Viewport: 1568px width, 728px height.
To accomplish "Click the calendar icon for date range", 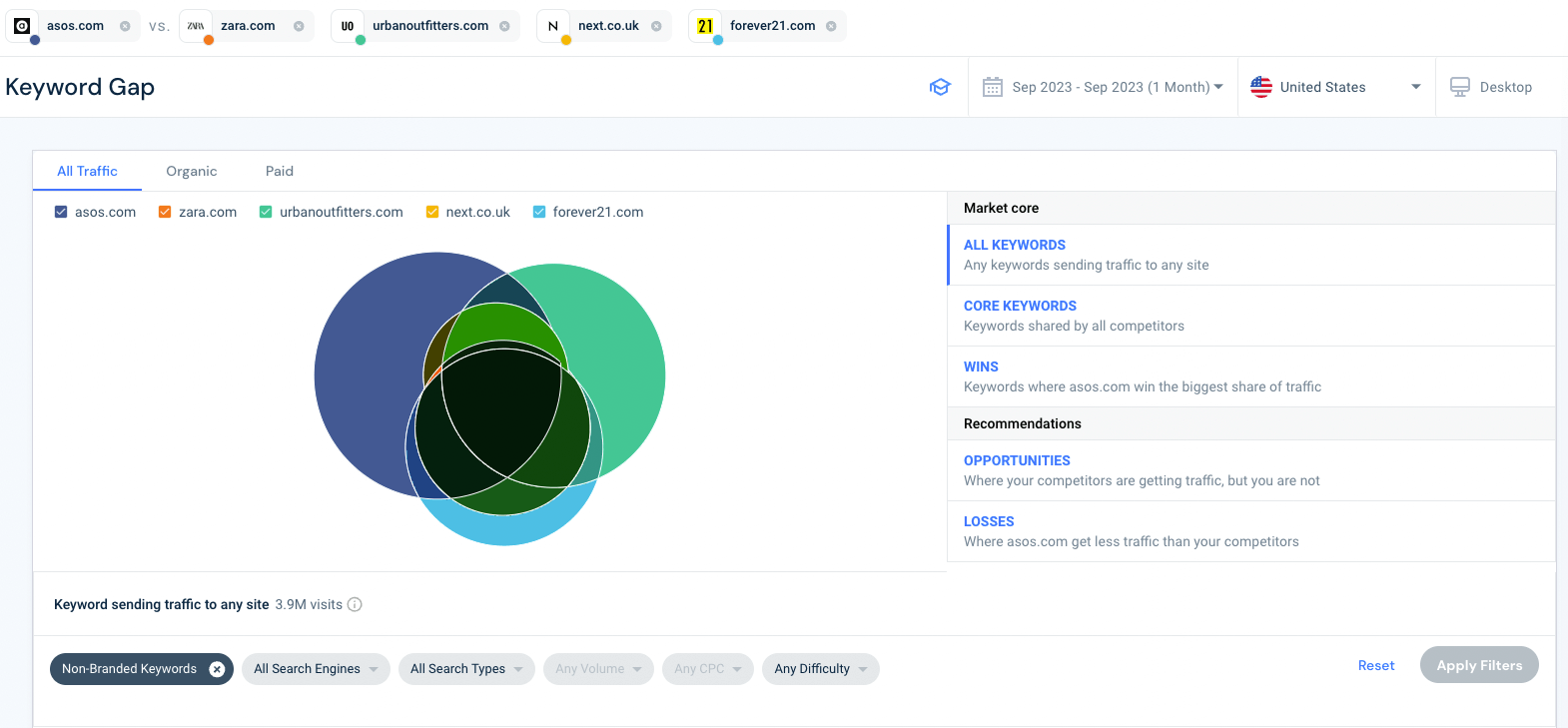I will (x=993, y=87).
